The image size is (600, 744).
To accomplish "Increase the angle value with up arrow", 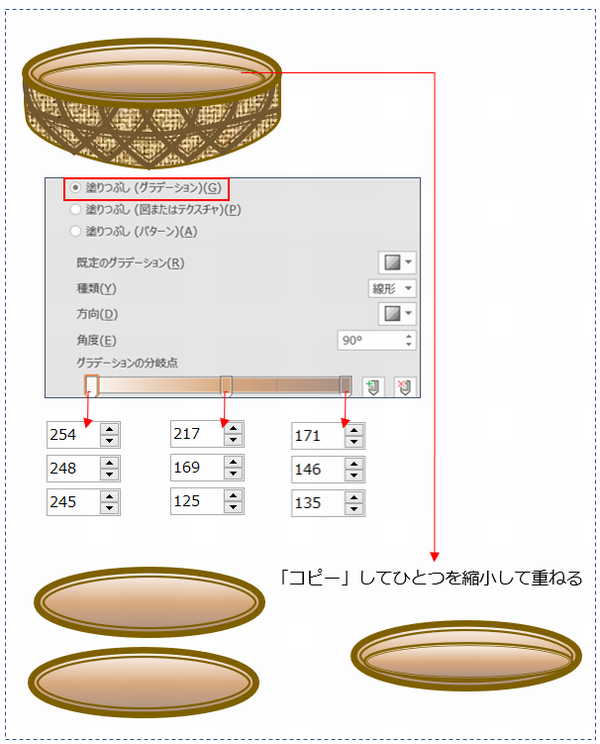I will [408, 336].
